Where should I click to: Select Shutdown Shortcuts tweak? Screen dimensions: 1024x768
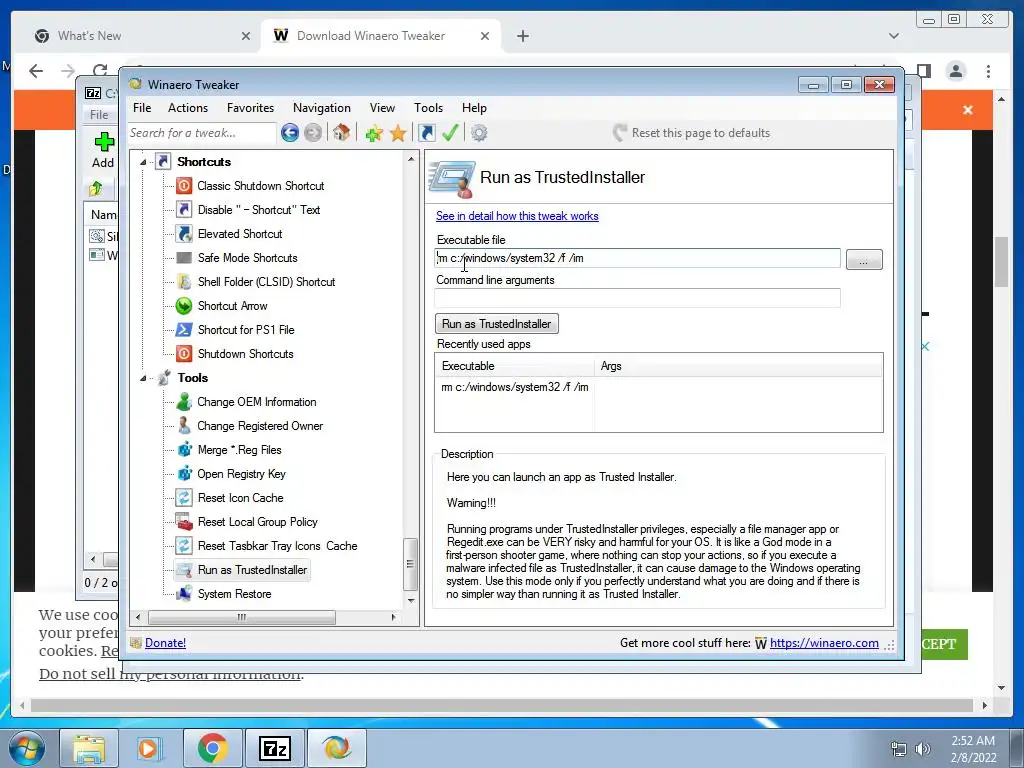coord(246,354)
